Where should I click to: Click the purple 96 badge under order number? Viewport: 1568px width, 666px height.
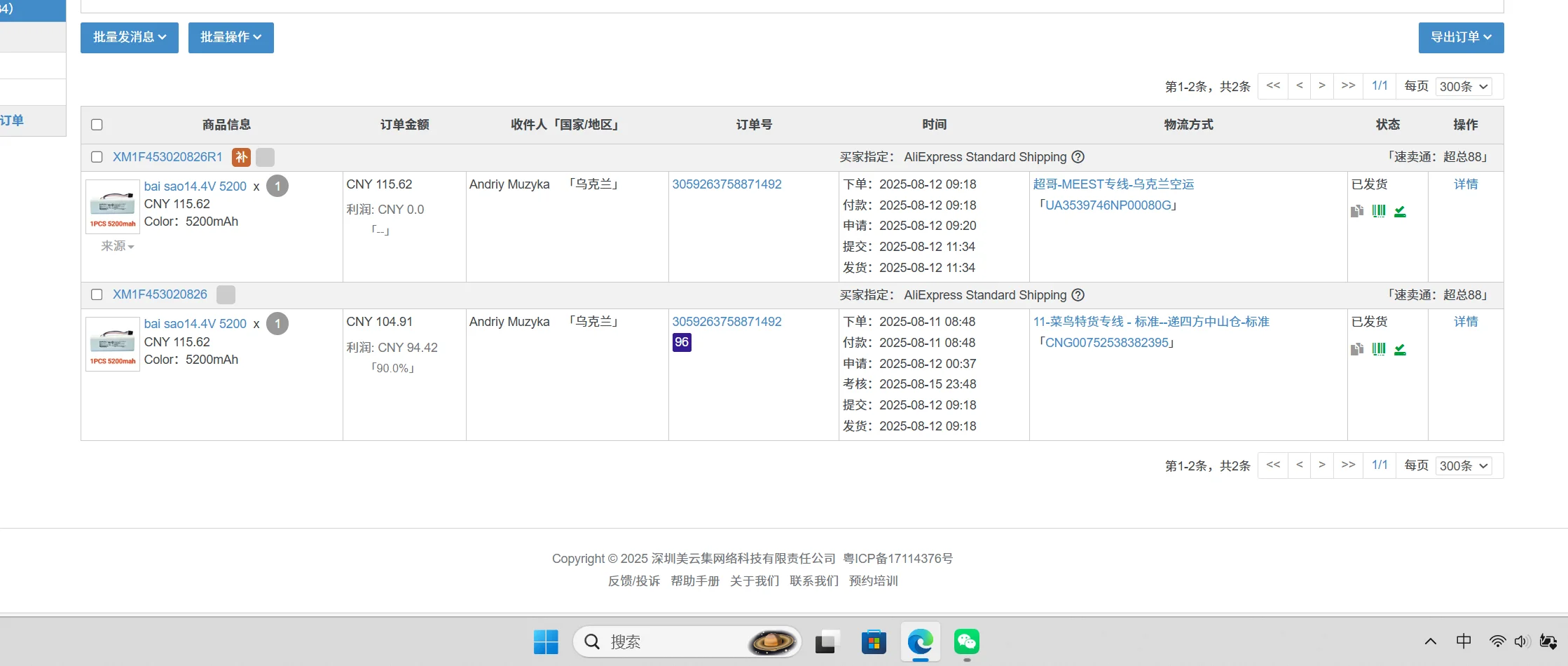point(681,342)
